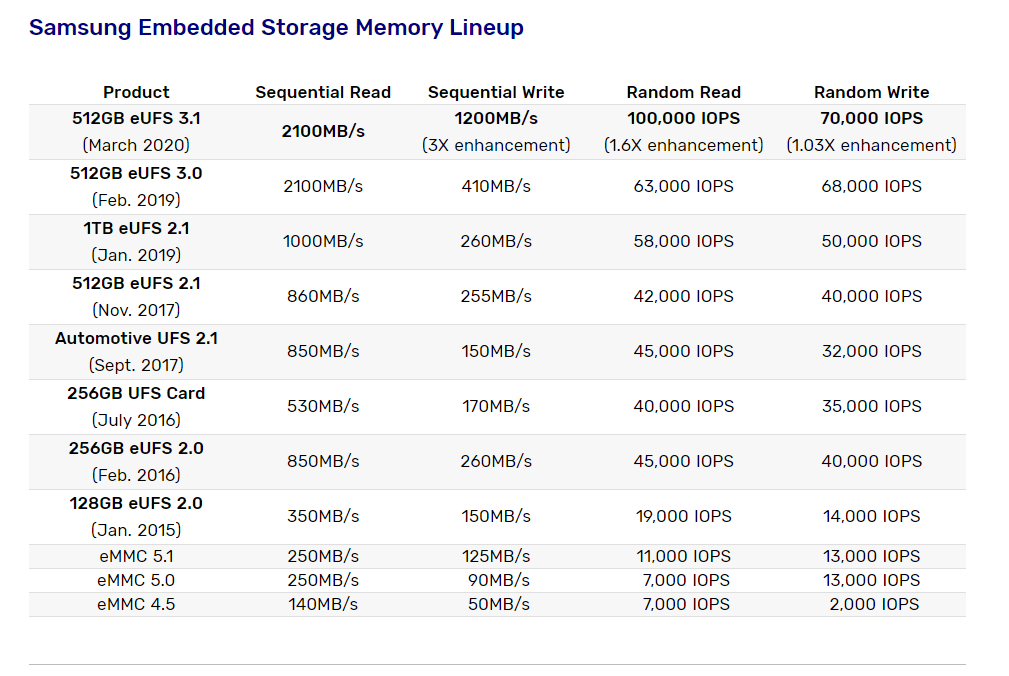Click the Random Write column header
This screenshot has height=676, width=1009.
click(x=871, y=92)
